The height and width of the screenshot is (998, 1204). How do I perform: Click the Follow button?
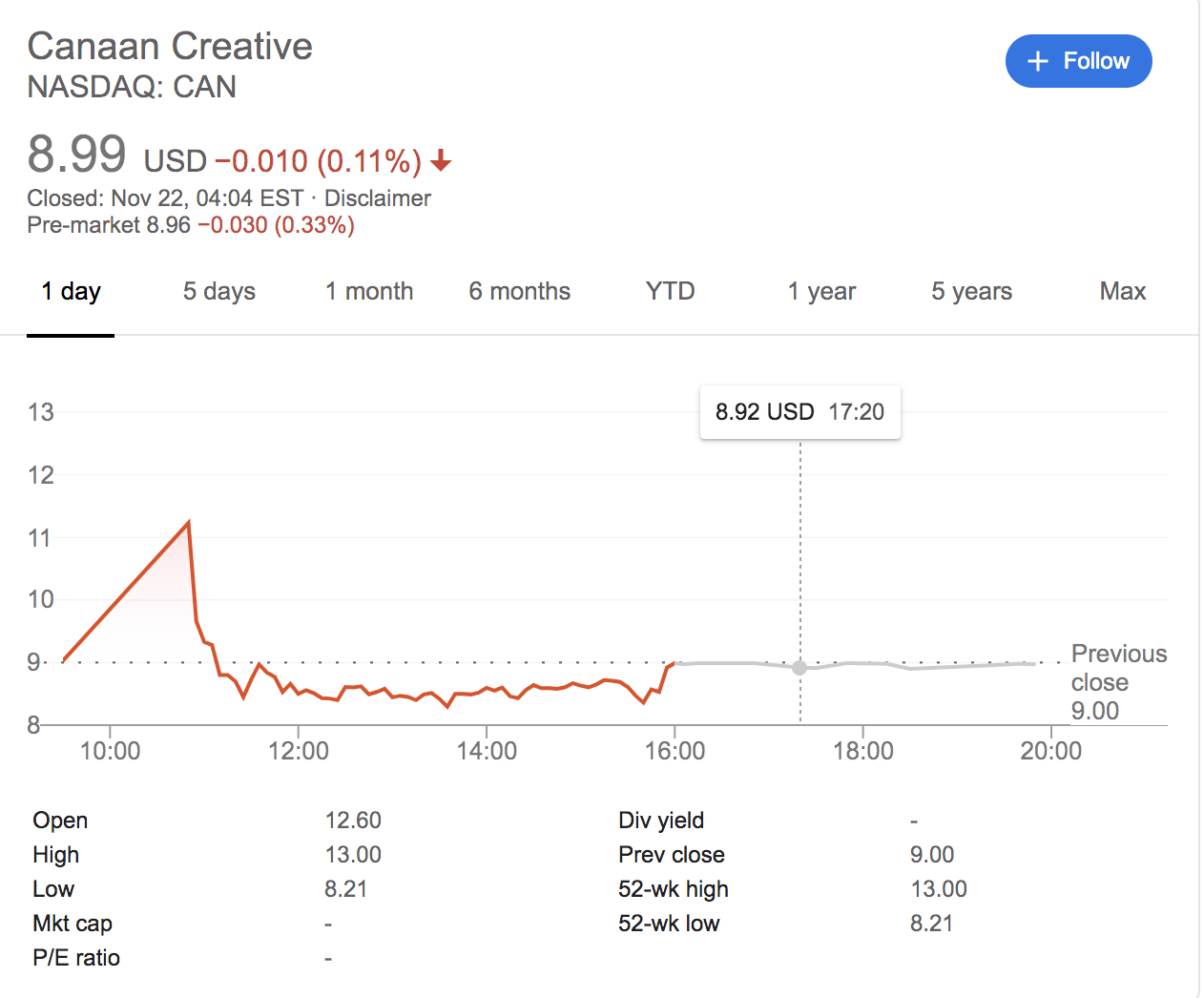[x=1078, y=61]
